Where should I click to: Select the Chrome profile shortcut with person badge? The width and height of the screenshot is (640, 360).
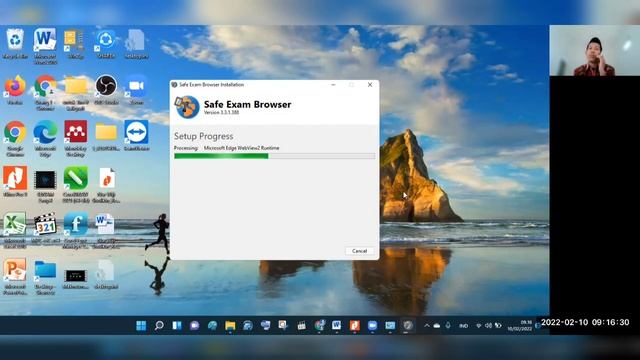point(45,93)
